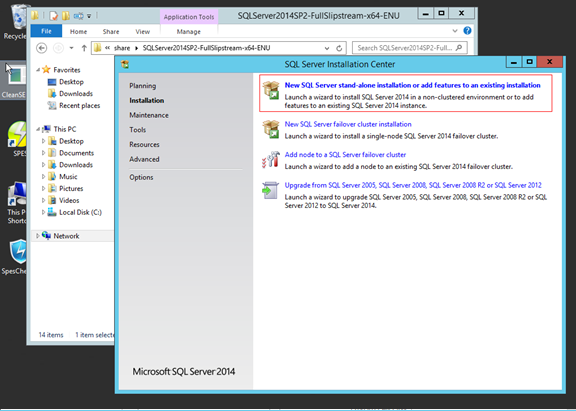Screen dimensions: 576x411
Task: Open the Manage tab under Application Tools
Action: click(188, 32)
